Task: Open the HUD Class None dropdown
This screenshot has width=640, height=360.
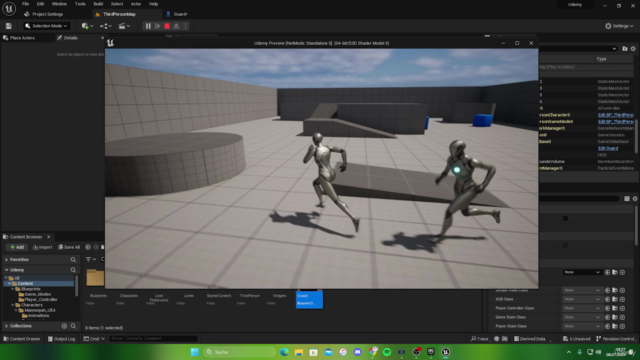Action: (581, 299)
